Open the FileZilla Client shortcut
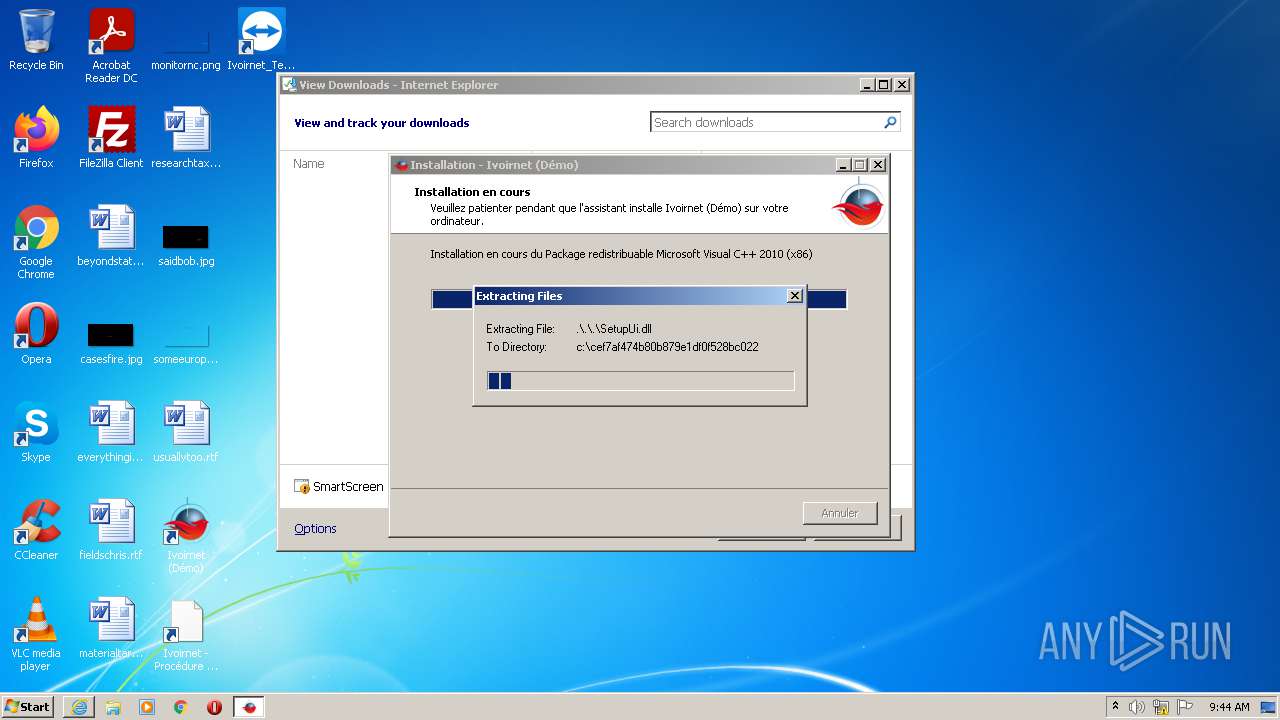 (111, 137)
